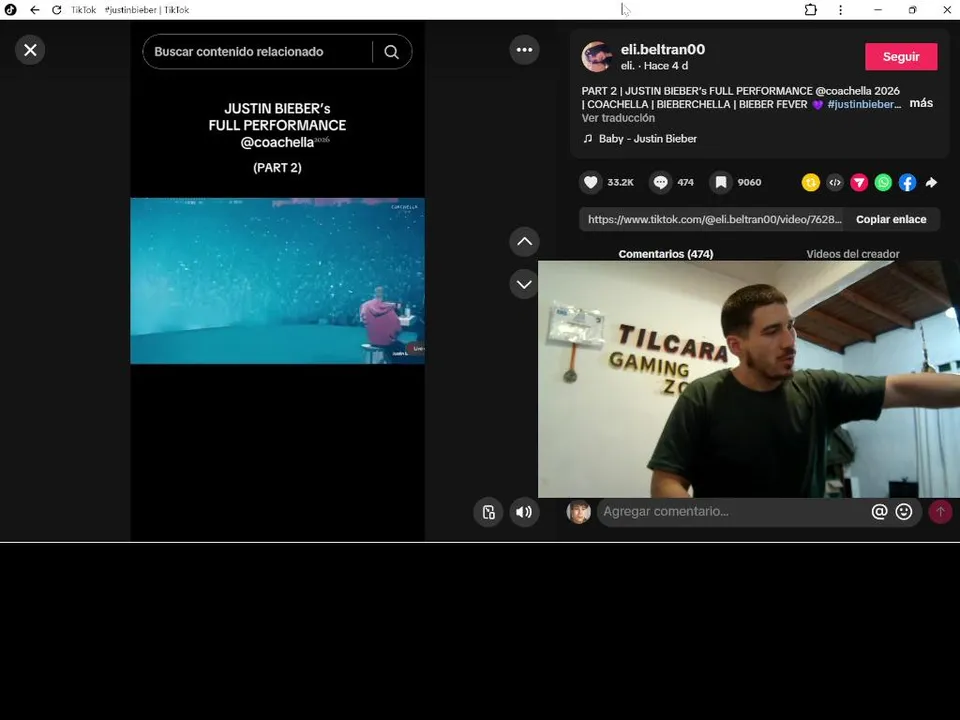Open the extensions puzzle icon

(x=811, y=10)
